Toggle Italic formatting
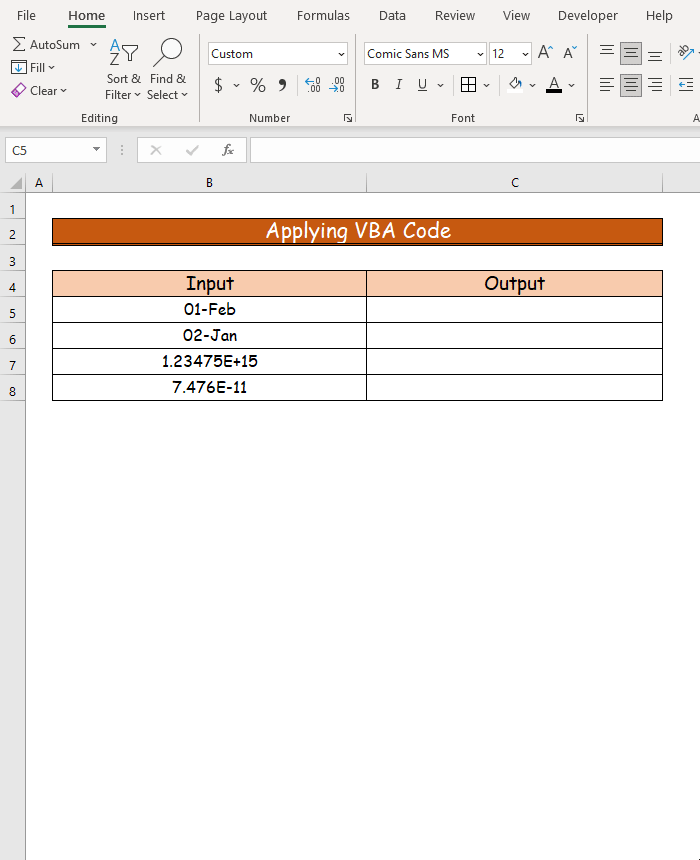The height and width of the screenshot is (860, 700). (399, 84)
